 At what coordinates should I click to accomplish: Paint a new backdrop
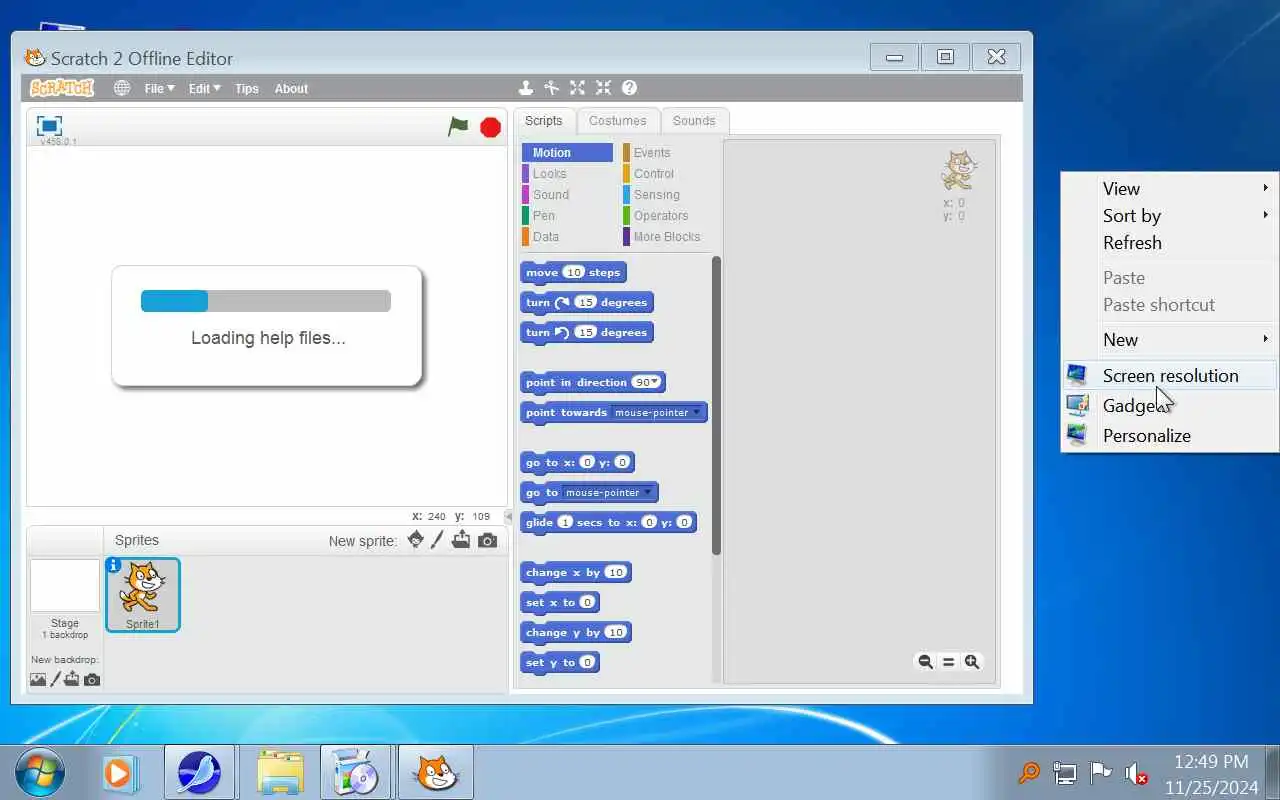point(55,679)
